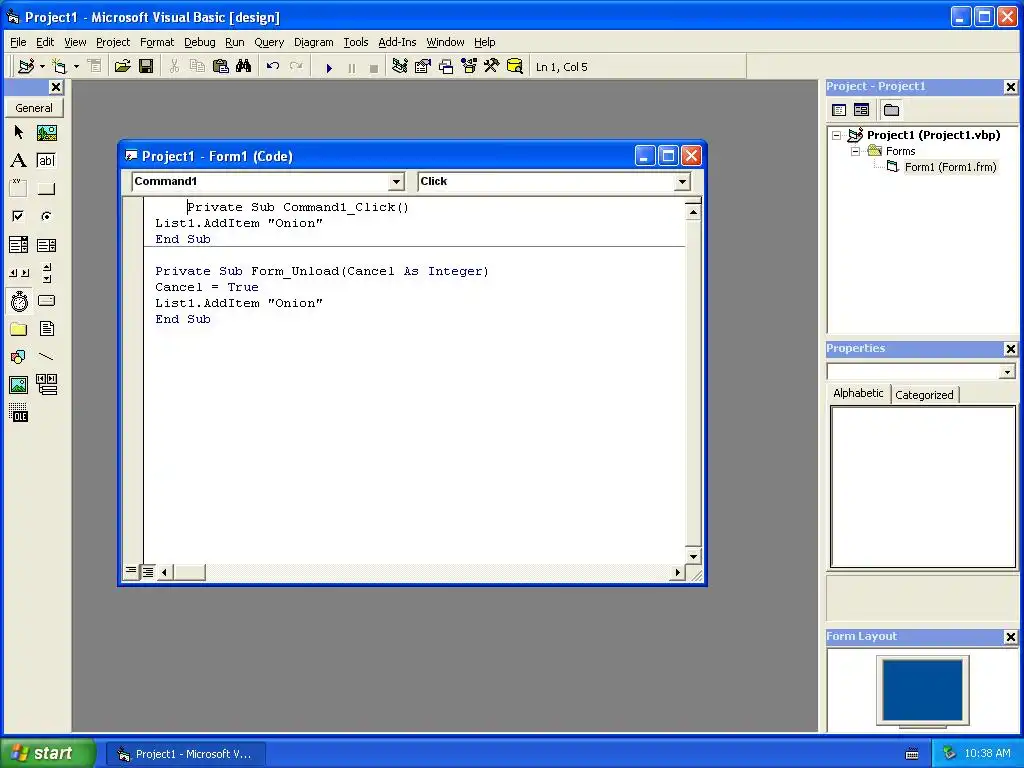
Task: Switch to the Alphabetic properties tab
Action: (x=858, y=393)
